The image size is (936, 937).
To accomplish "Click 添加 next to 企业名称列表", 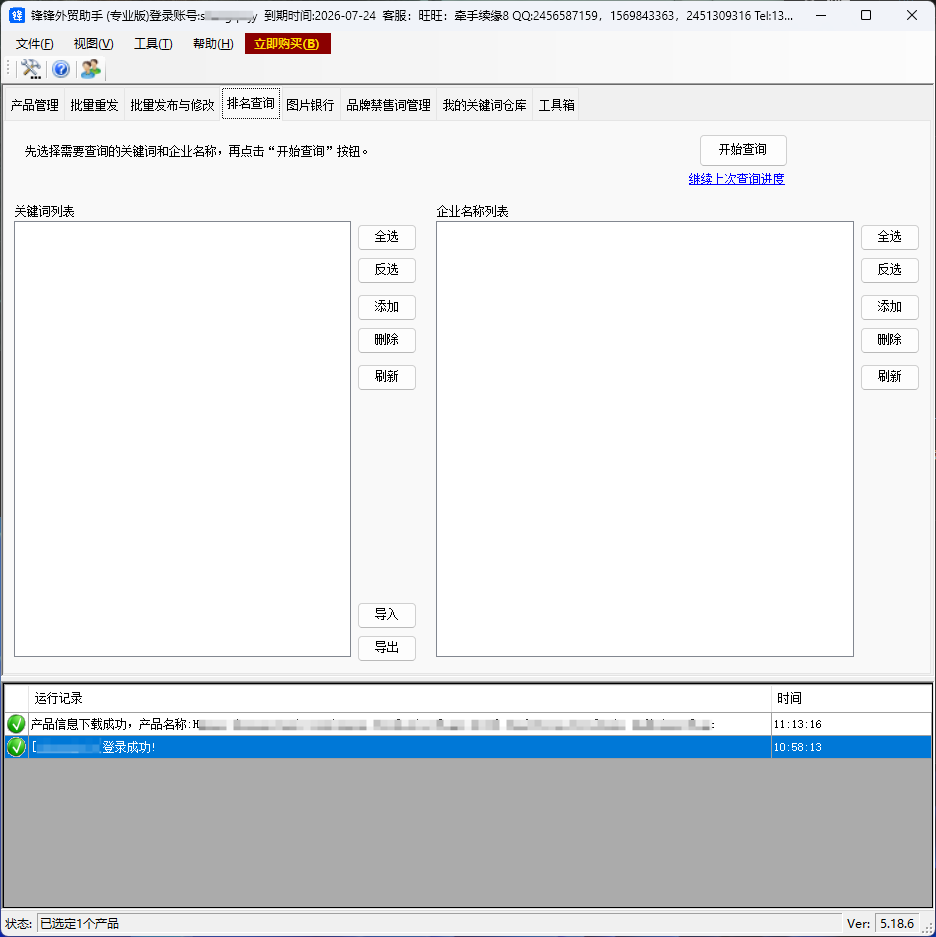I will coord(889,307).
